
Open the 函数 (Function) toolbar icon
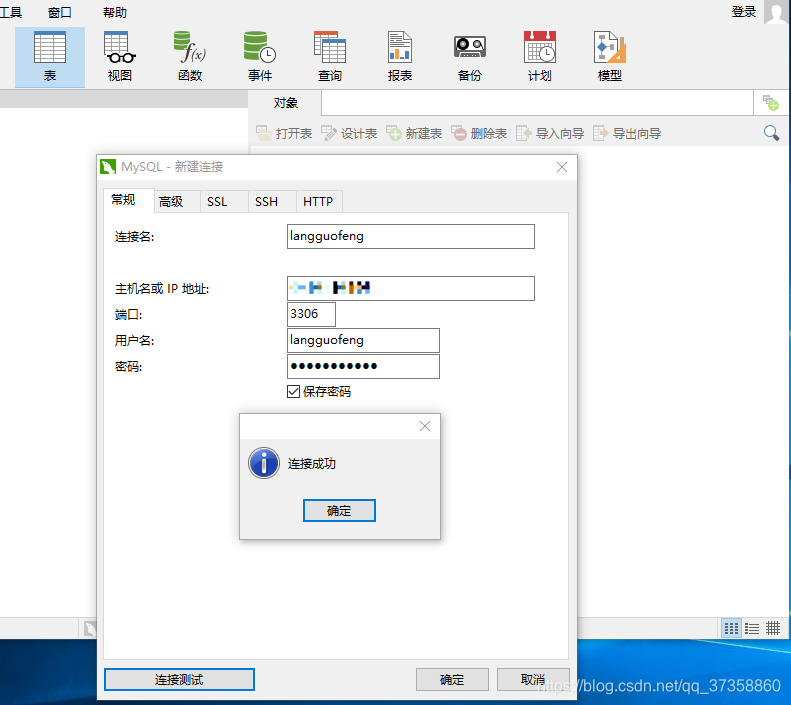[190, 57]
